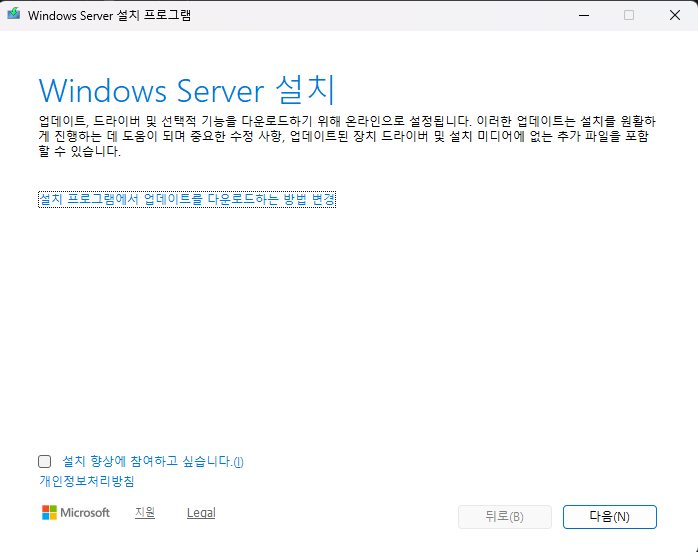
Task: Open the link to change how setup downloads updates
Action: (187, 199)
